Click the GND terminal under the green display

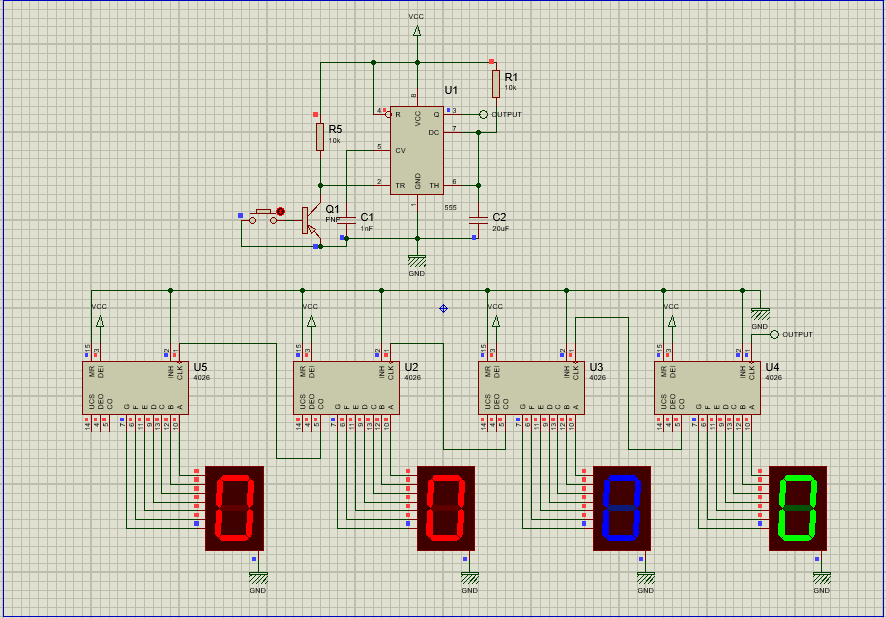(822, 578)
